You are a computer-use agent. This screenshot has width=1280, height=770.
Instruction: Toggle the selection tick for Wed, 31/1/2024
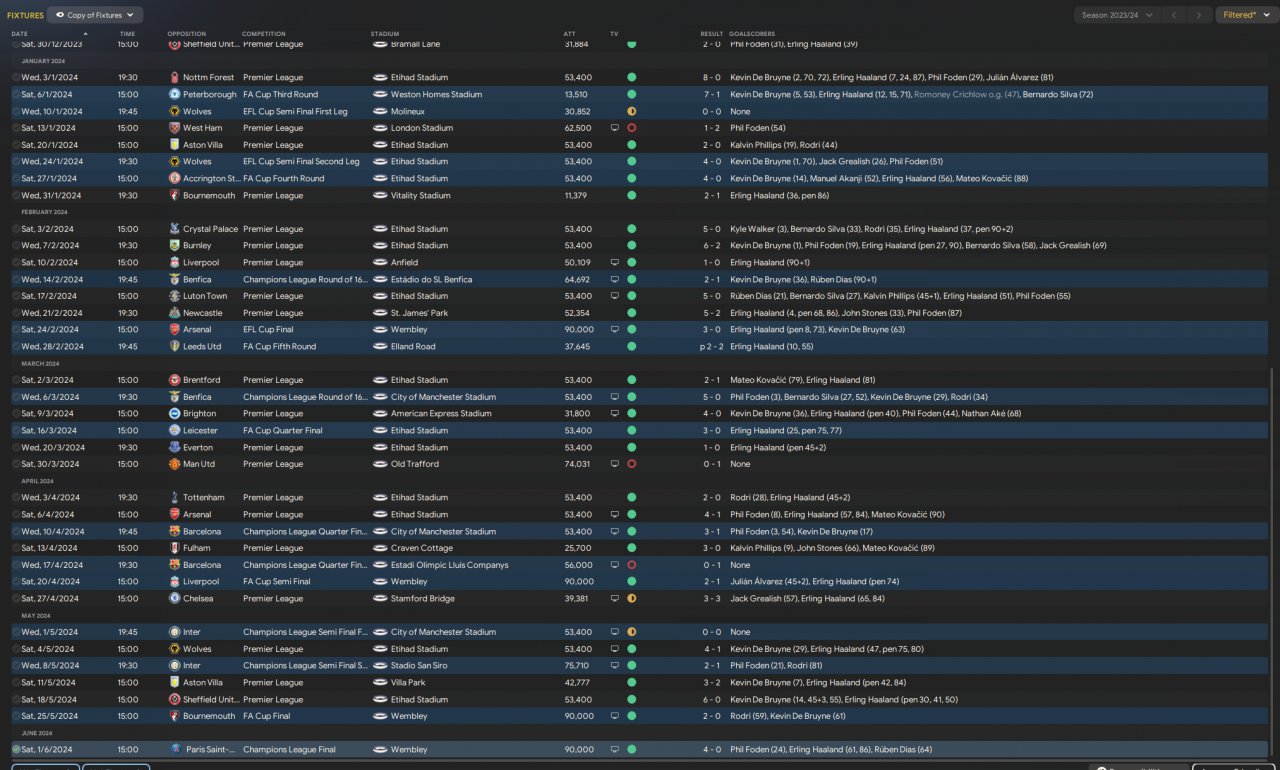click(x=16, y=195)
